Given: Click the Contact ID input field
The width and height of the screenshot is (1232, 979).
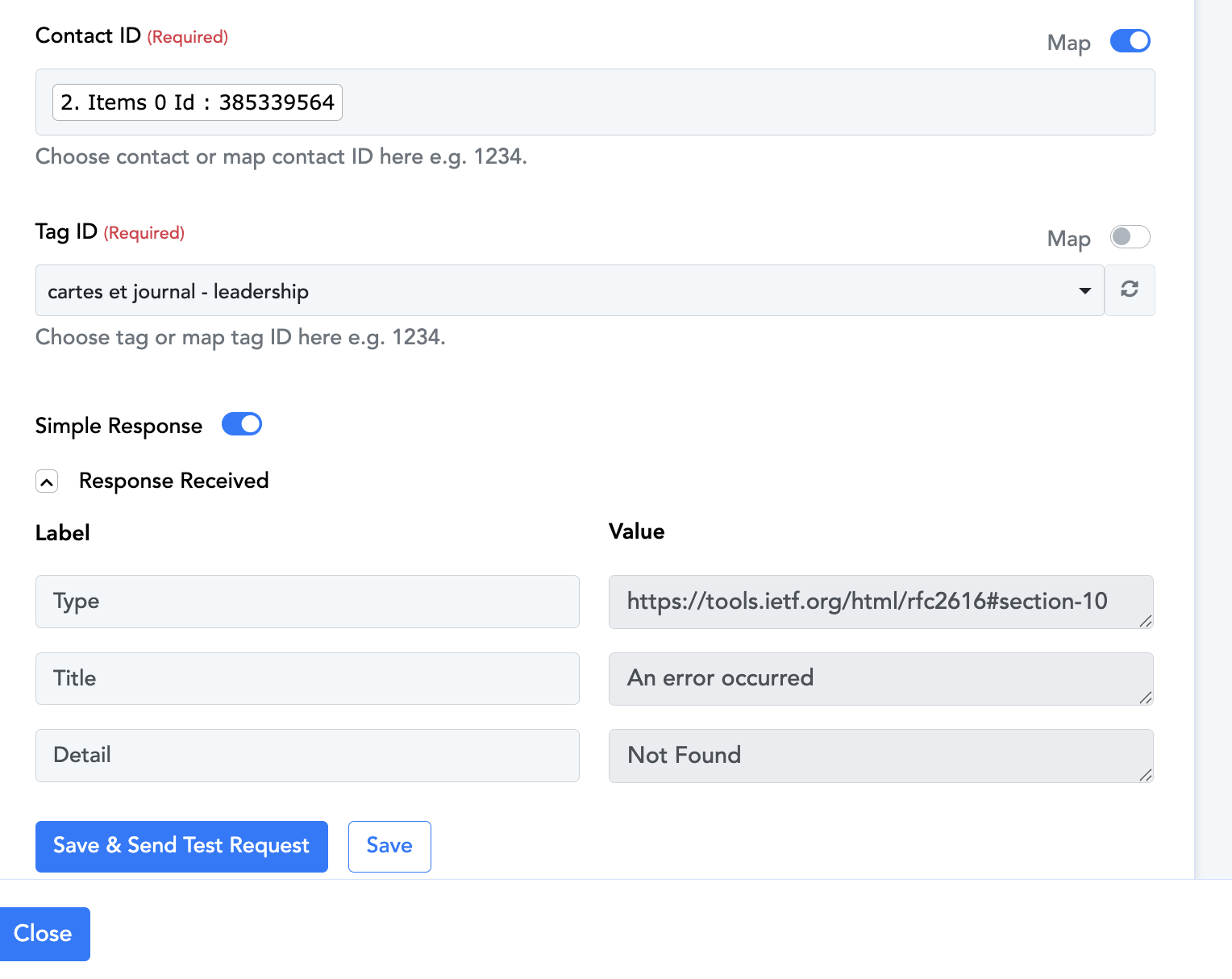Looking at the screenshot, I should (x=726, y=102).
